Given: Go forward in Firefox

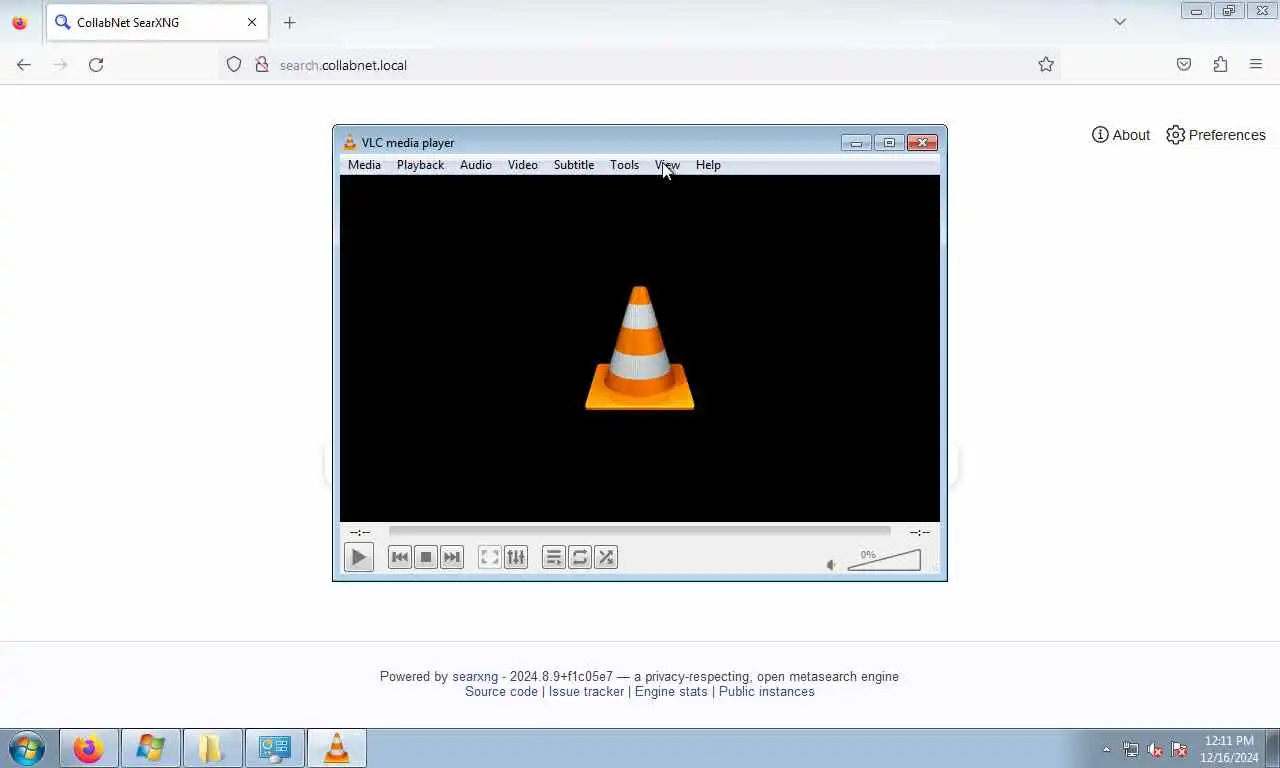Looking at the screenshot, I should coord(60,65).
